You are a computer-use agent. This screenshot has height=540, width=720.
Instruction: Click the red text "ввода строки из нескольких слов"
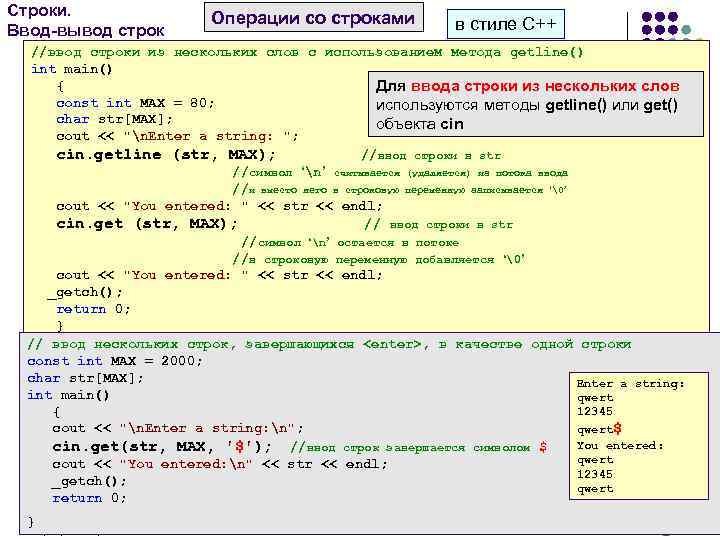click(x=545, y=86)
